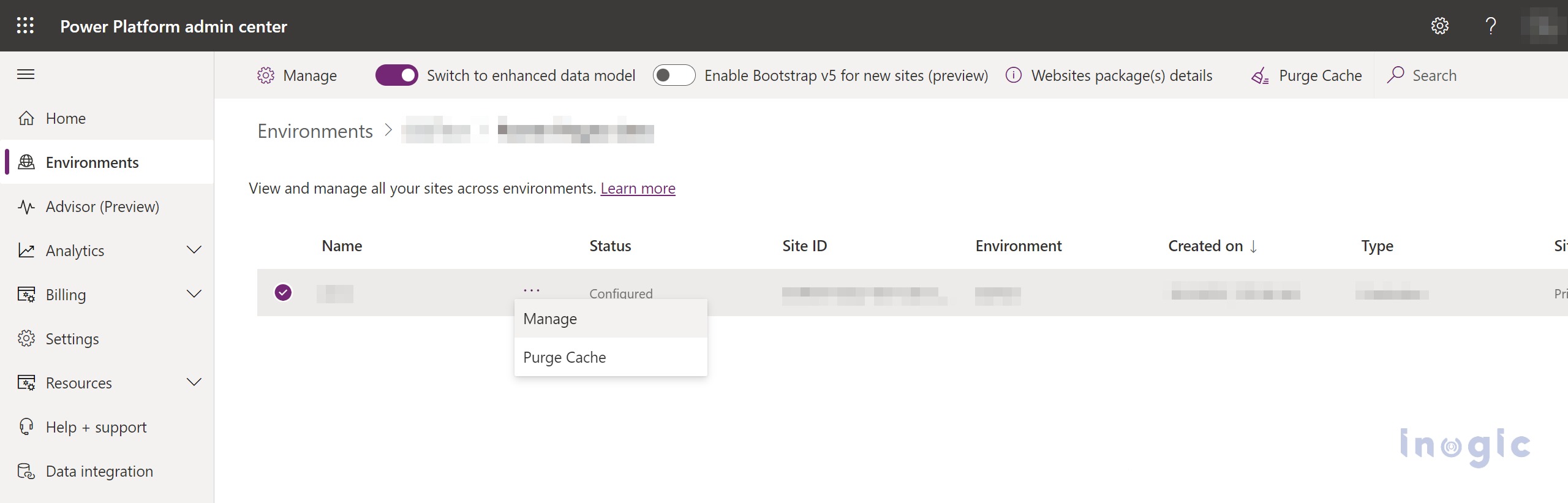Click the Advisor pulse icon
Image resolution: width=1568 pixels, height=503 pixels.
click(26, 206)
